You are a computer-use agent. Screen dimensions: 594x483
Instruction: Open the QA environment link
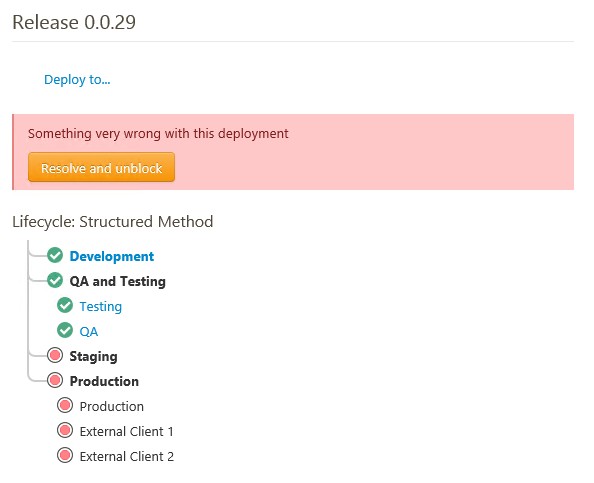89,331
